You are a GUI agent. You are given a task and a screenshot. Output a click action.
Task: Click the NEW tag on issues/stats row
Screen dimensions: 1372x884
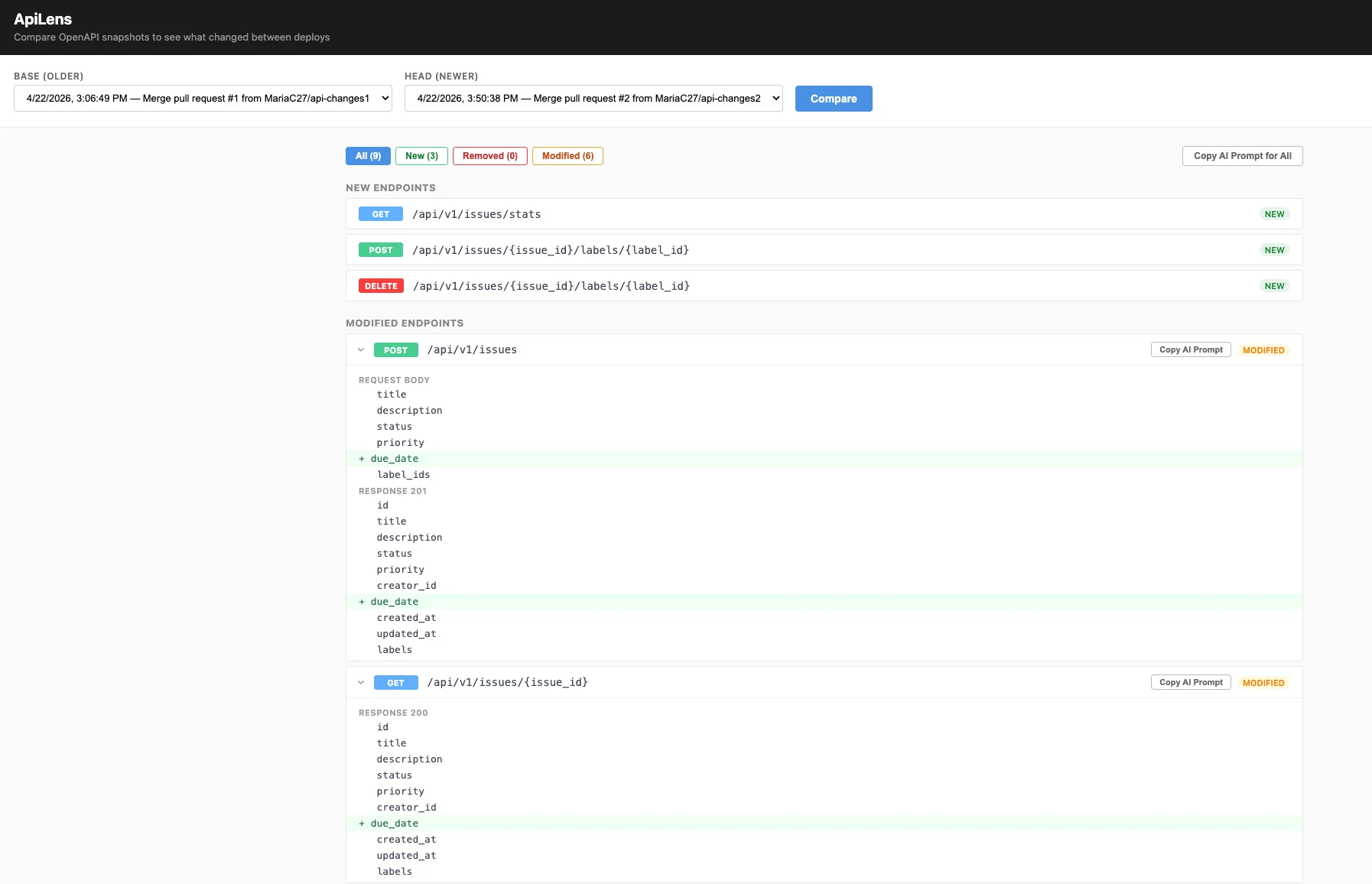[1274, 214]
